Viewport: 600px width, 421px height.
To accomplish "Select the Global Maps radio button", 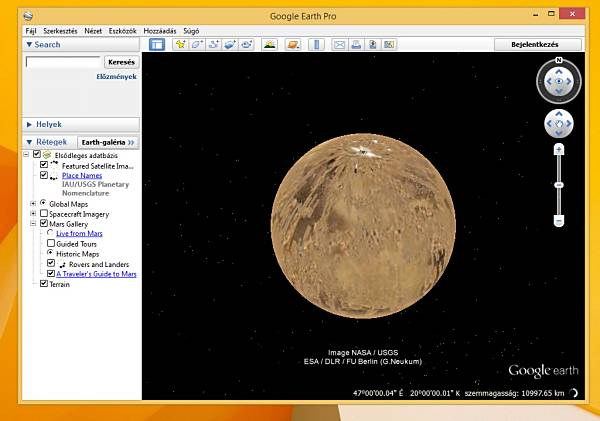I will (x=43, y=202).
